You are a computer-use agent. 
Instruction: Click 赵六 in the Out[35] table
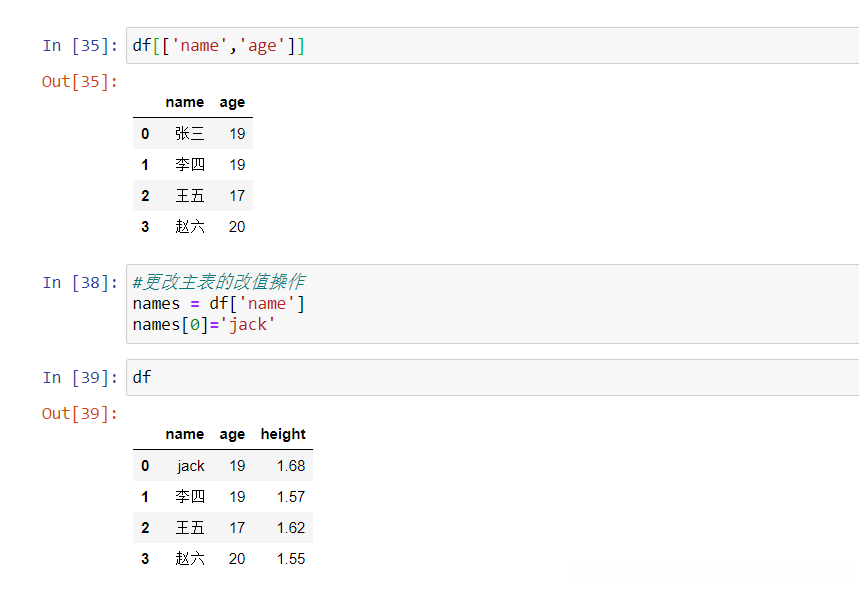point(190,227)
